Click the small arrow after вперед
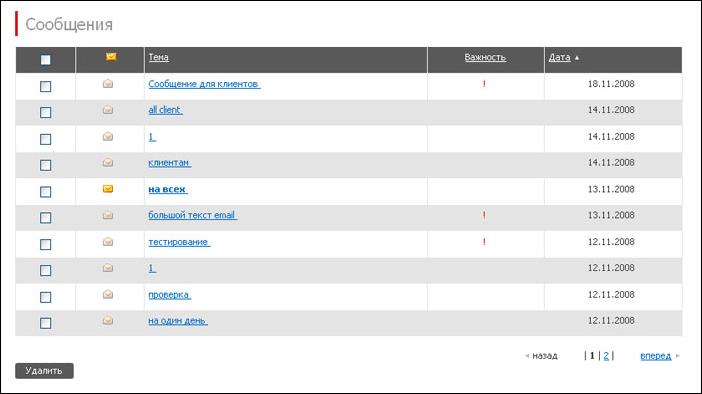This screenshot has height=394, width=702. point(677,356)
